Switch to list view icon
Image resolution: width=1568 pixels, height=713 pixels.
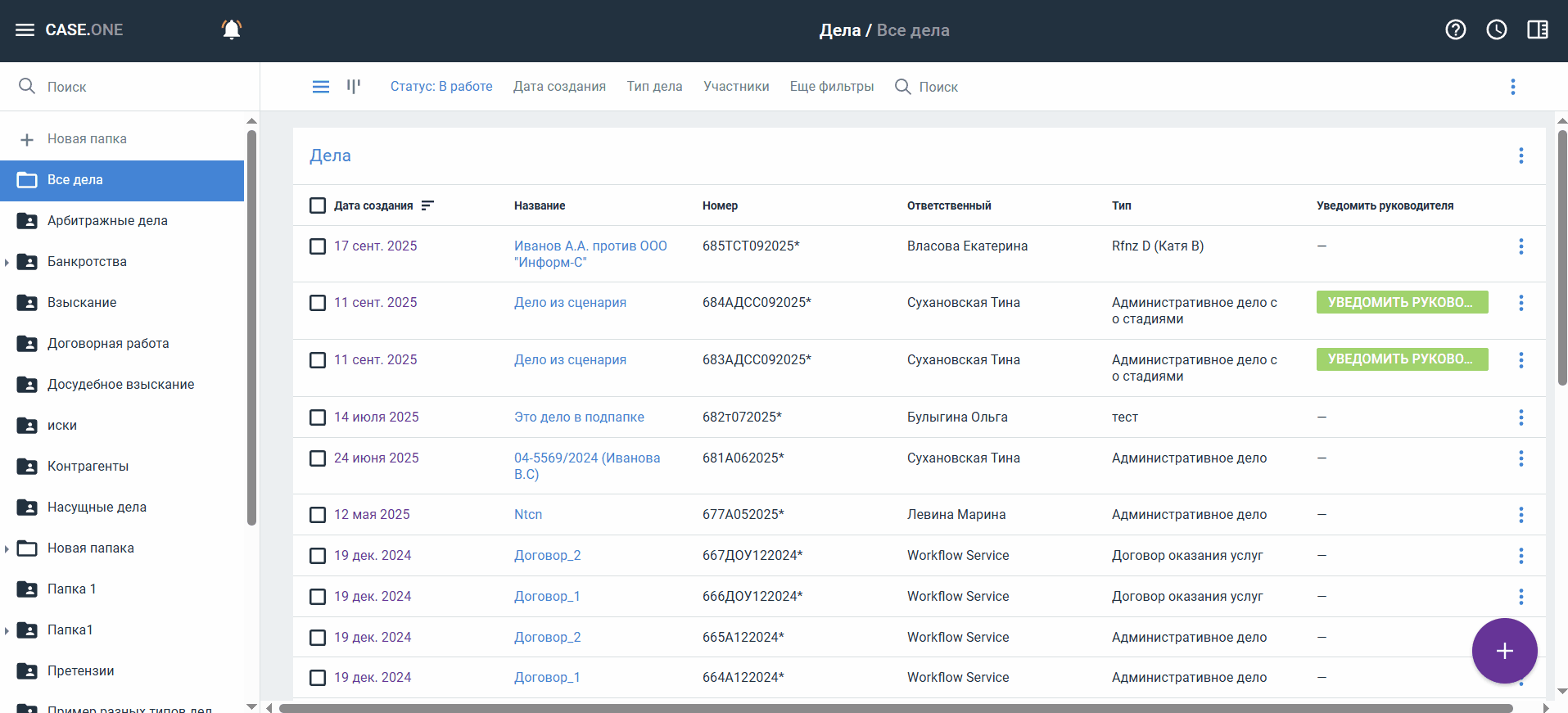pyautogui.click(x=321, y=87)
